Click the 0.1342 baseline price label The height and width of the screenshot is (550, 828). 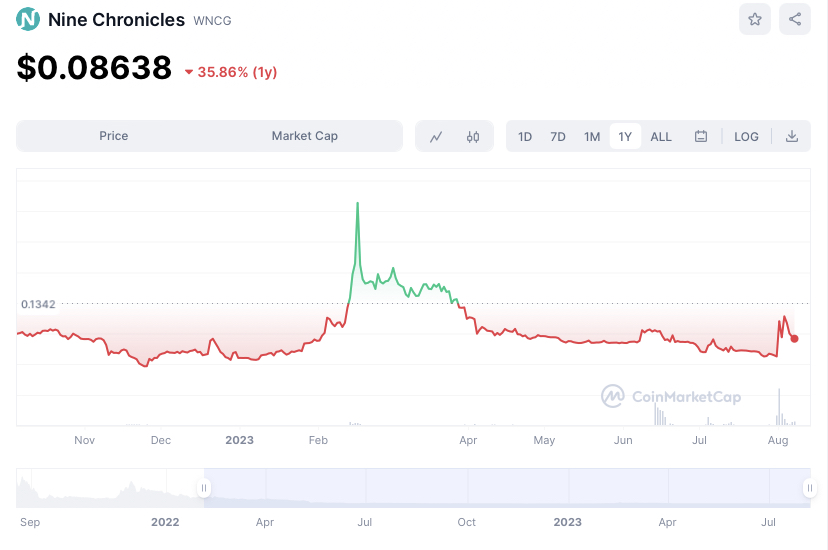click(x=38, y=304)
